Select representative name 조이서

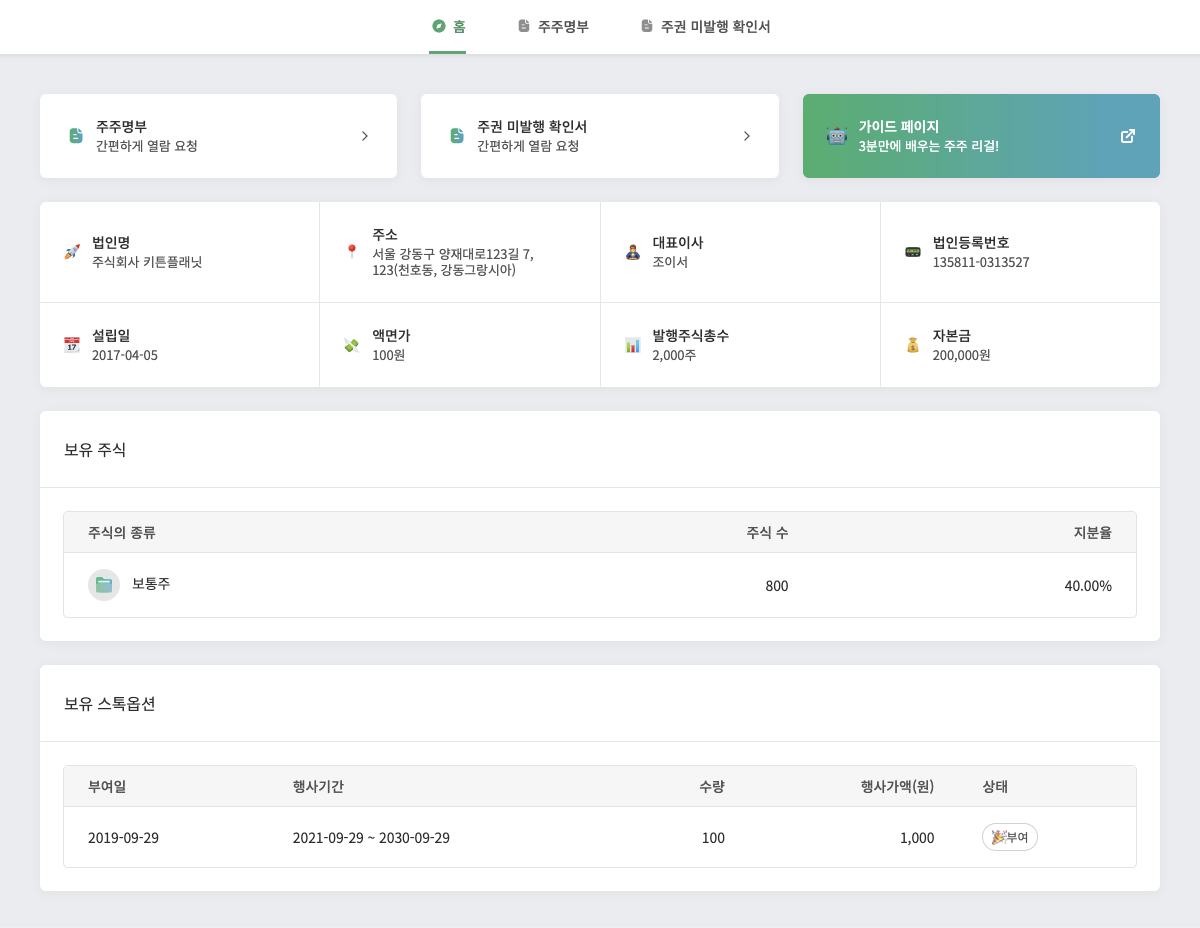click(x=670, y=262)
